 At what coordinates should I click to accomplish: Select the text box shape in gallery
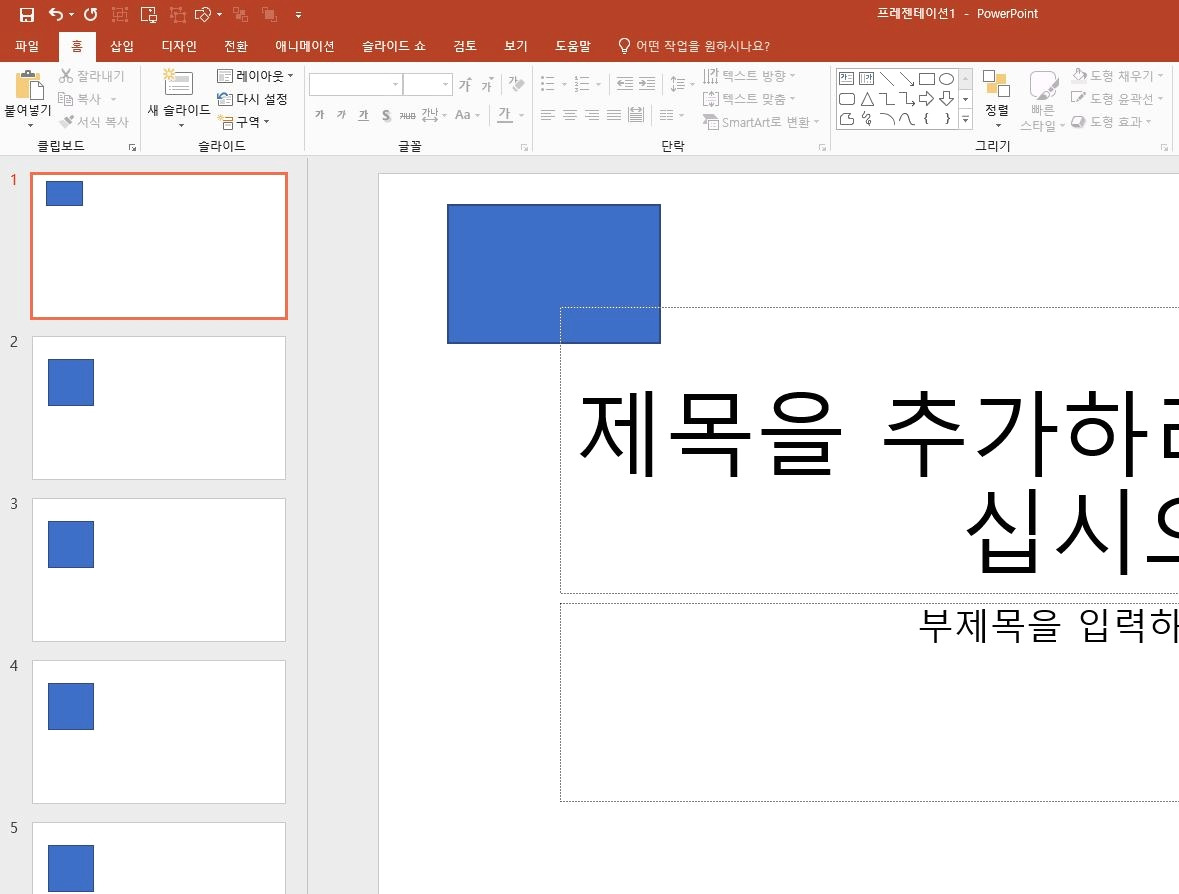[847, 79]
